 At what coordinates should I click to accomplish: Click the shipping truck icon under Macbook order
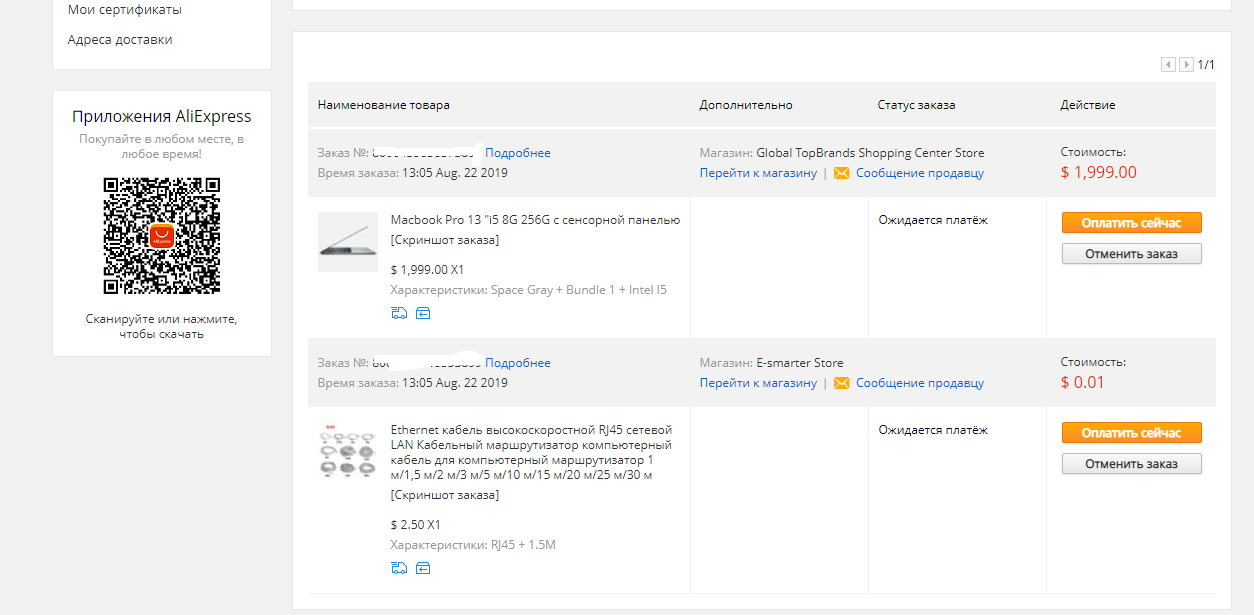pos(399,313)
